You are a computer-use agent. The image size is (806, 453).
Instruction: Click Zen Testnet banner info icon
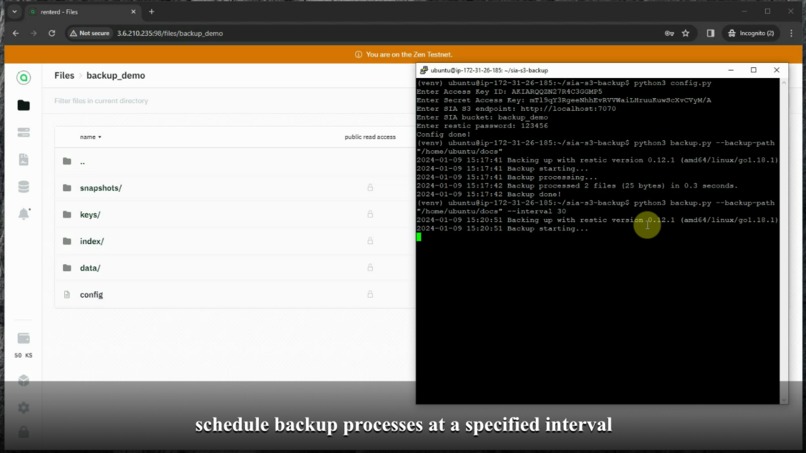[x=358, y=55]
